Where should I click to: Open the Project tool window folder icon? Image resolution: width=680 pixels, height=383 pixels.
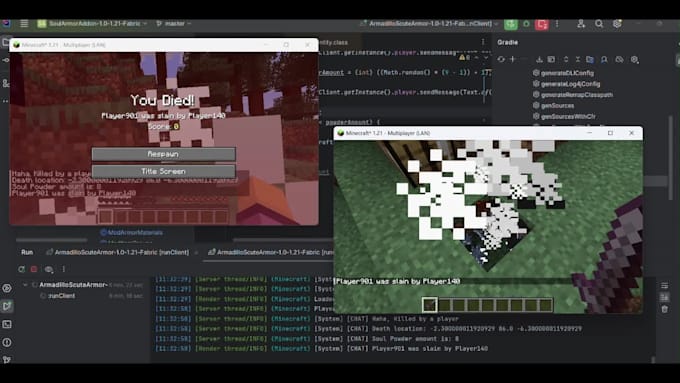coord(5,42)
